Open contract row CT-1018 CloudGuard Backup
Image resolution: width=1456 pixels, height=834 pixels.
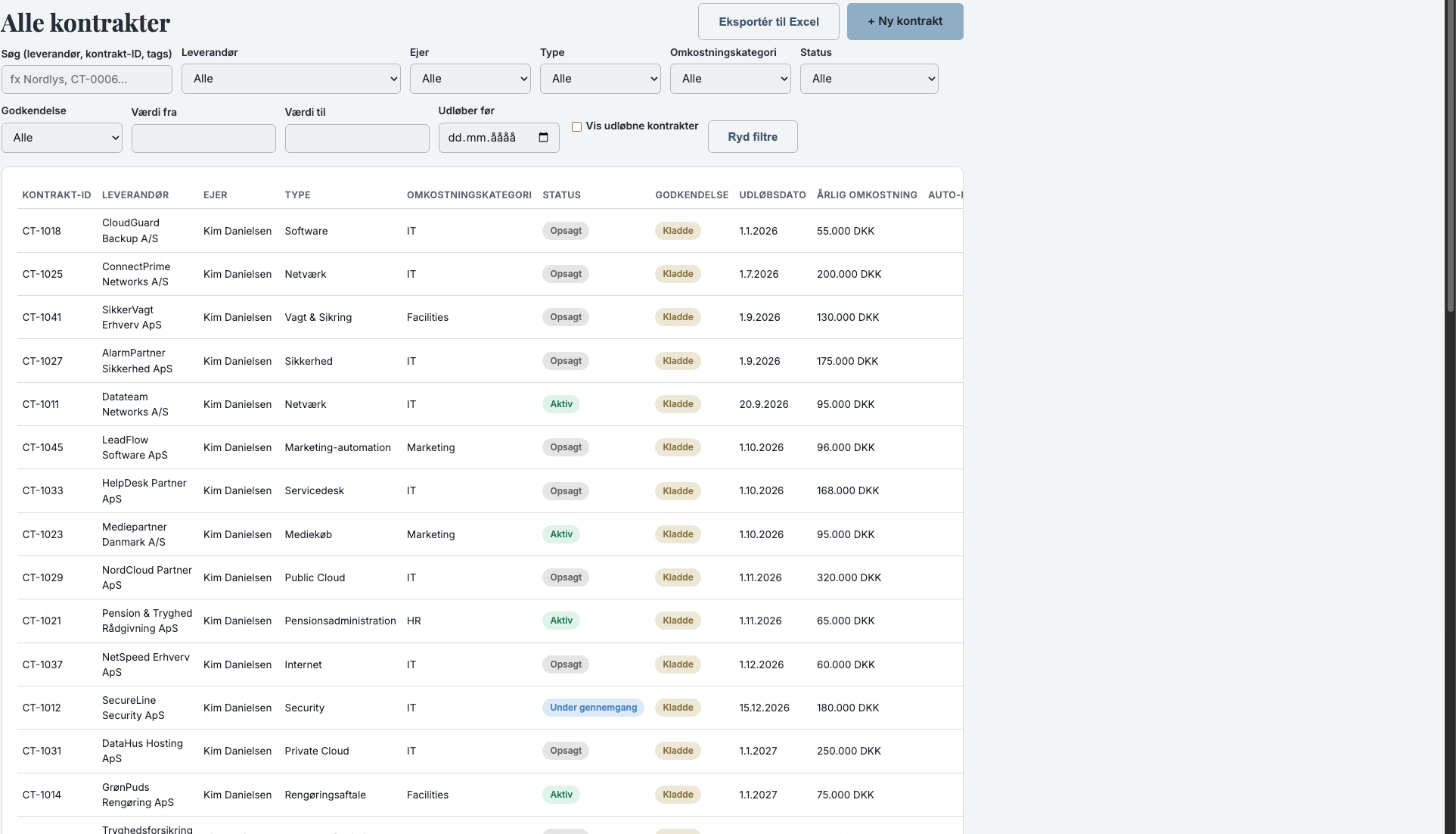tap(490, 231)
